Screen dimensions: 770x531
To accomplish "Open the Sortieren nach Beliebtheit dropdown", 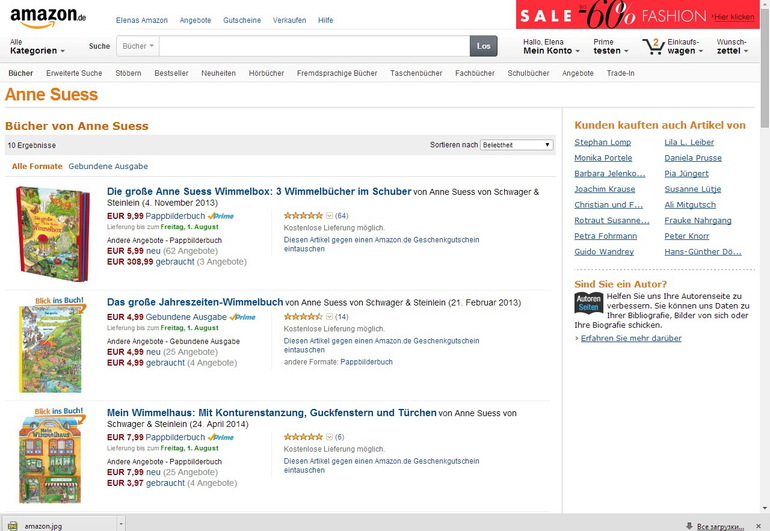I will coord(516,145).
